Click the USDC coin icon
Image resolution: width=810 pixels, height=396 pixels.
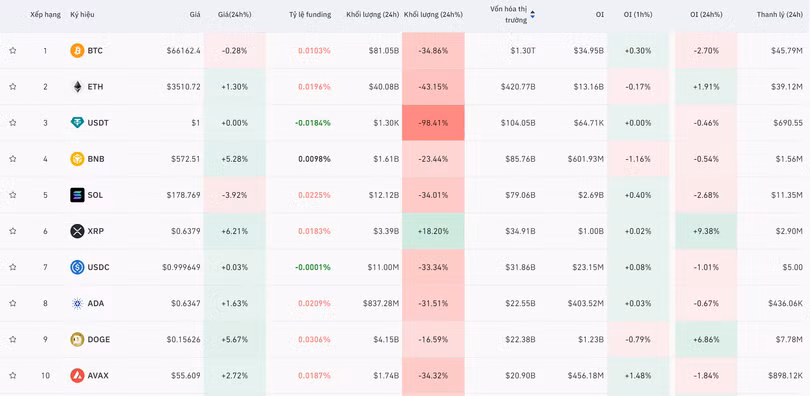coord(77,267)
